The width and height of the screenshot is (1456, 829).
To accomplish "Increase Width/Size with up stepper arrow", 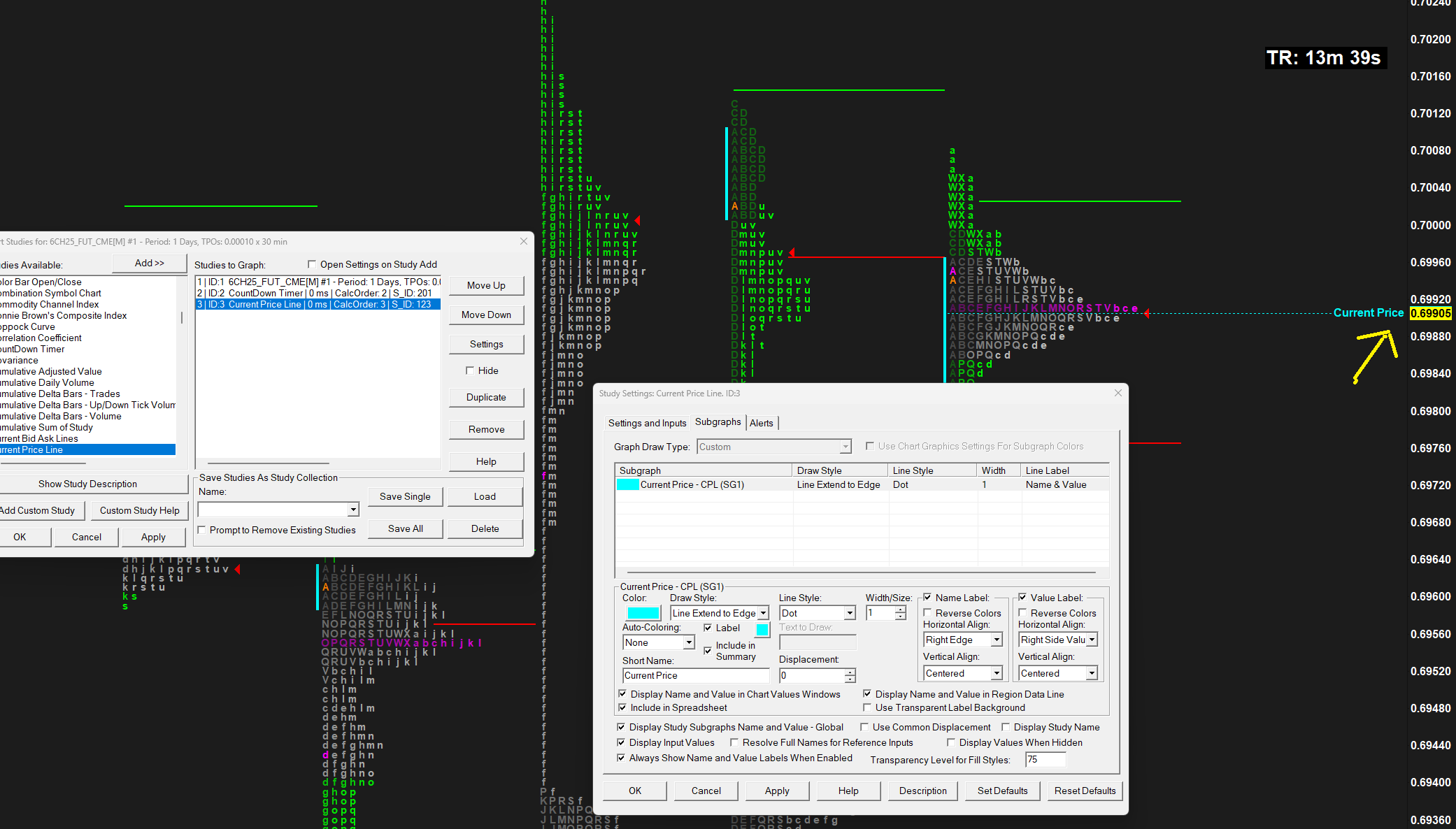I will click(x=901, y=609).
